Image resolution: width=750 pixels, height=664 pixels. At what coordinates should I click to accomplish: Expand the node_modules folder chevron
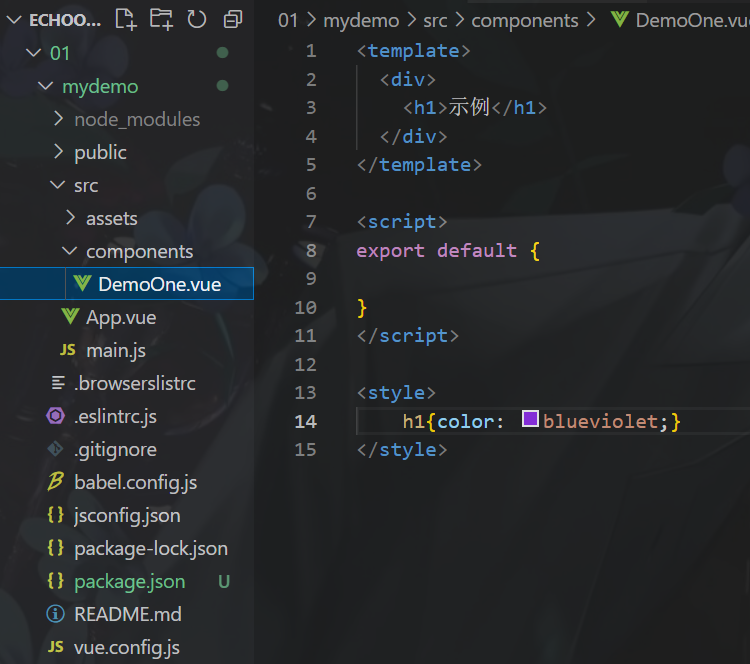click(58, 118)
